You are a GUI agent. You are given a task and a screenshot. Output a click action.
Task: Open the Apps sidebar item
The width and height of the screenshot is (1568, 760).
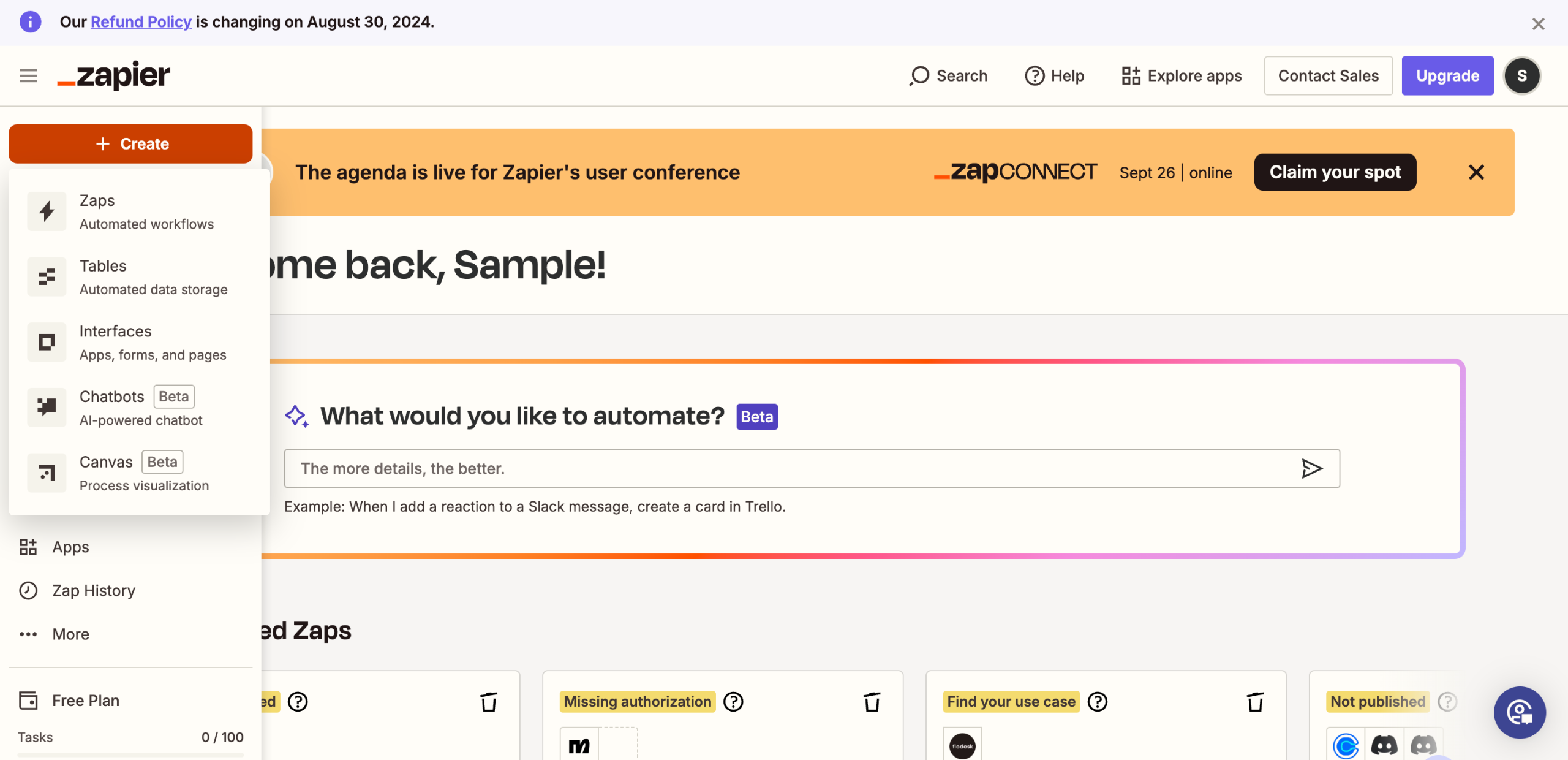click(70, 547)
